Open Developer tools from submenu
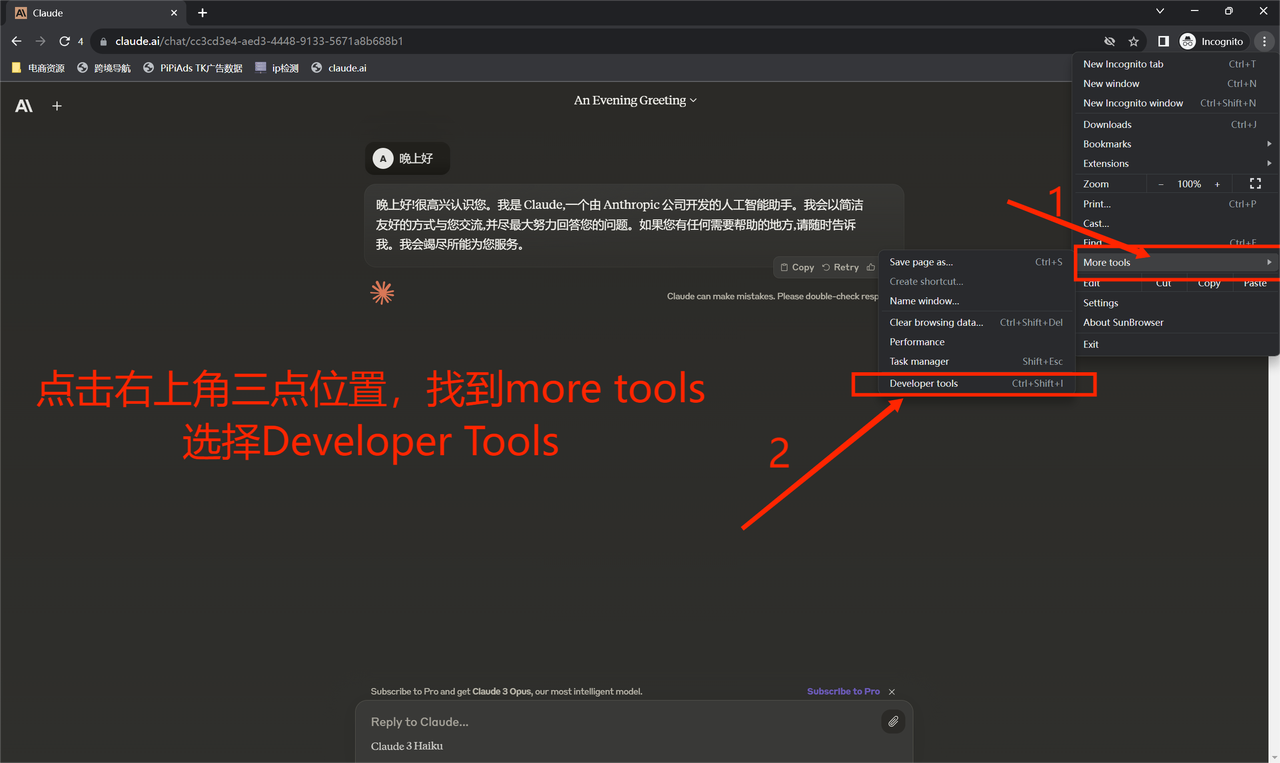Screen dimensions: 1280x763 pyautogui.click(x=976, y=384)
